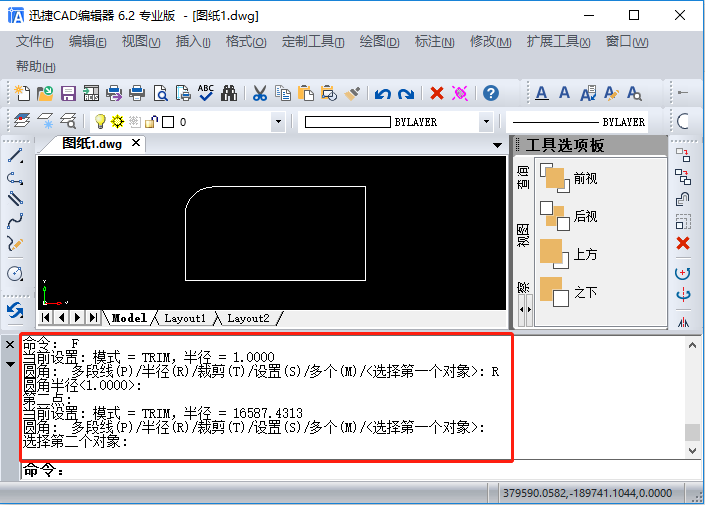Click the Open file icon
The width and height of the screenshot is (705, 505).
pyautogui.click(x=45, y=93)
